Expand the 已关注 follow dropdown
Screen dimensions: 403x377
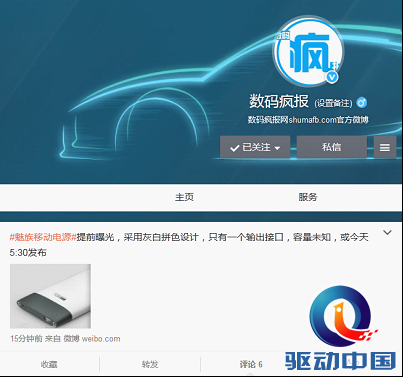pos(255,147)
